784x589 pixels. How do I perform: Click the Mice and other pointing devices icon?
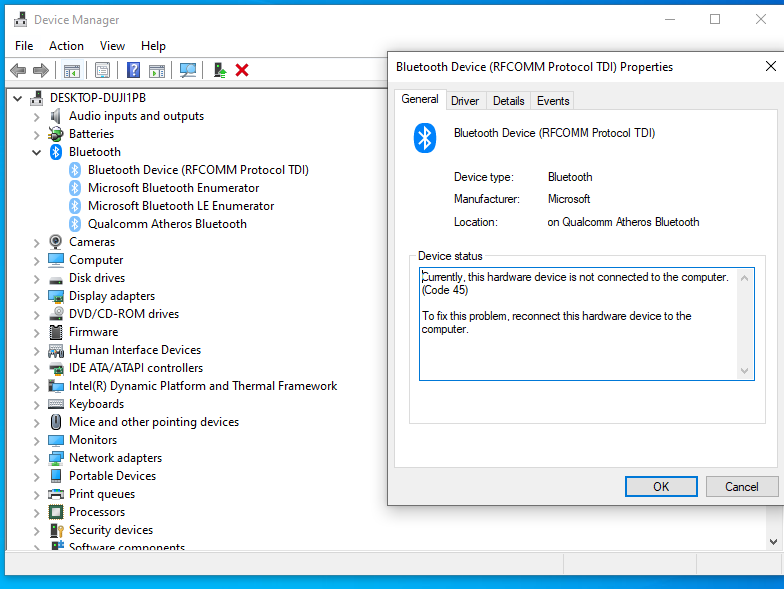[56, 422]
